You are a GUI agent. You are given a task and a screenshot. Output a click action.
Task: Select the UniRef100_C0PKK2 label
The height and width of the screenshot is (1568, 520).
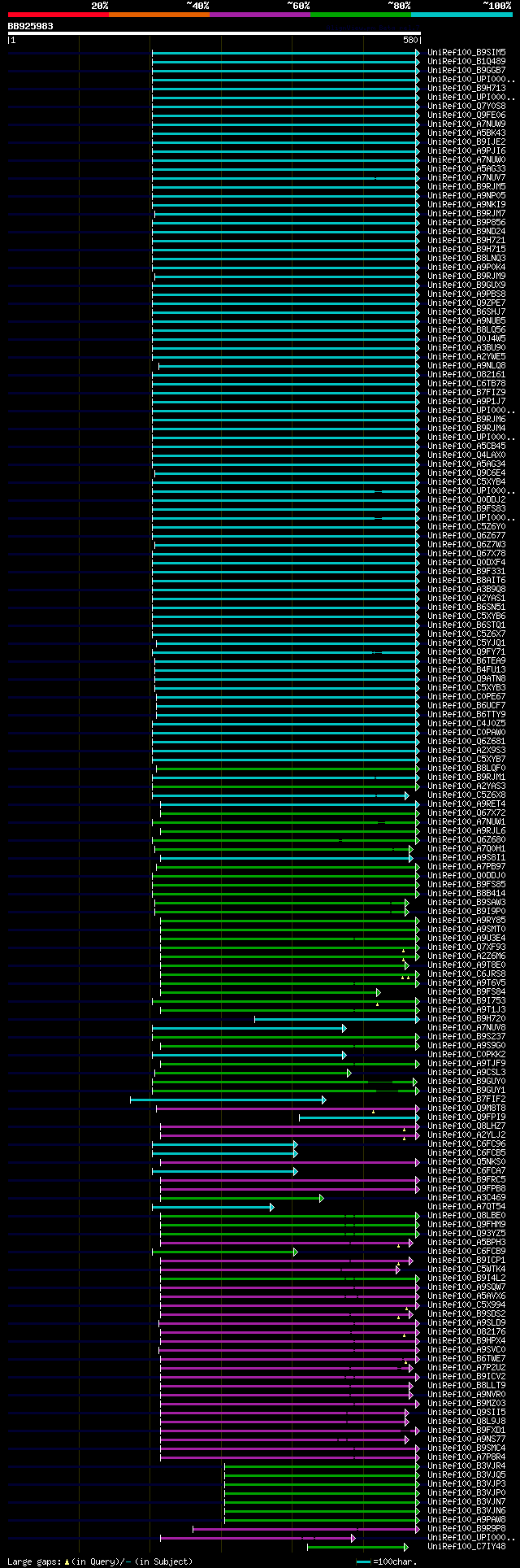[466, 1054]
